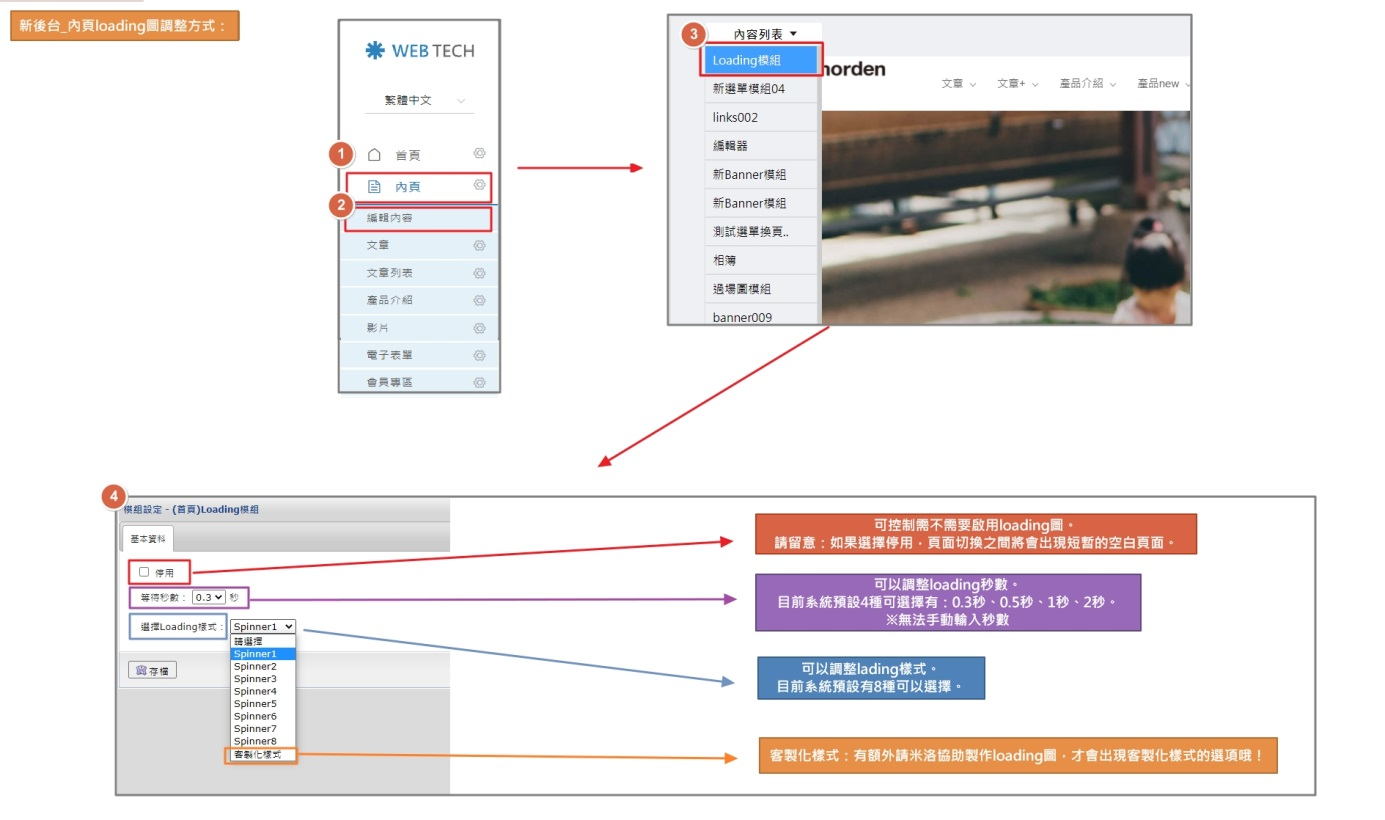The image size is (1385, 820).
Task: Tick the 停用 checkbox
Action: (x=144, y=572)
